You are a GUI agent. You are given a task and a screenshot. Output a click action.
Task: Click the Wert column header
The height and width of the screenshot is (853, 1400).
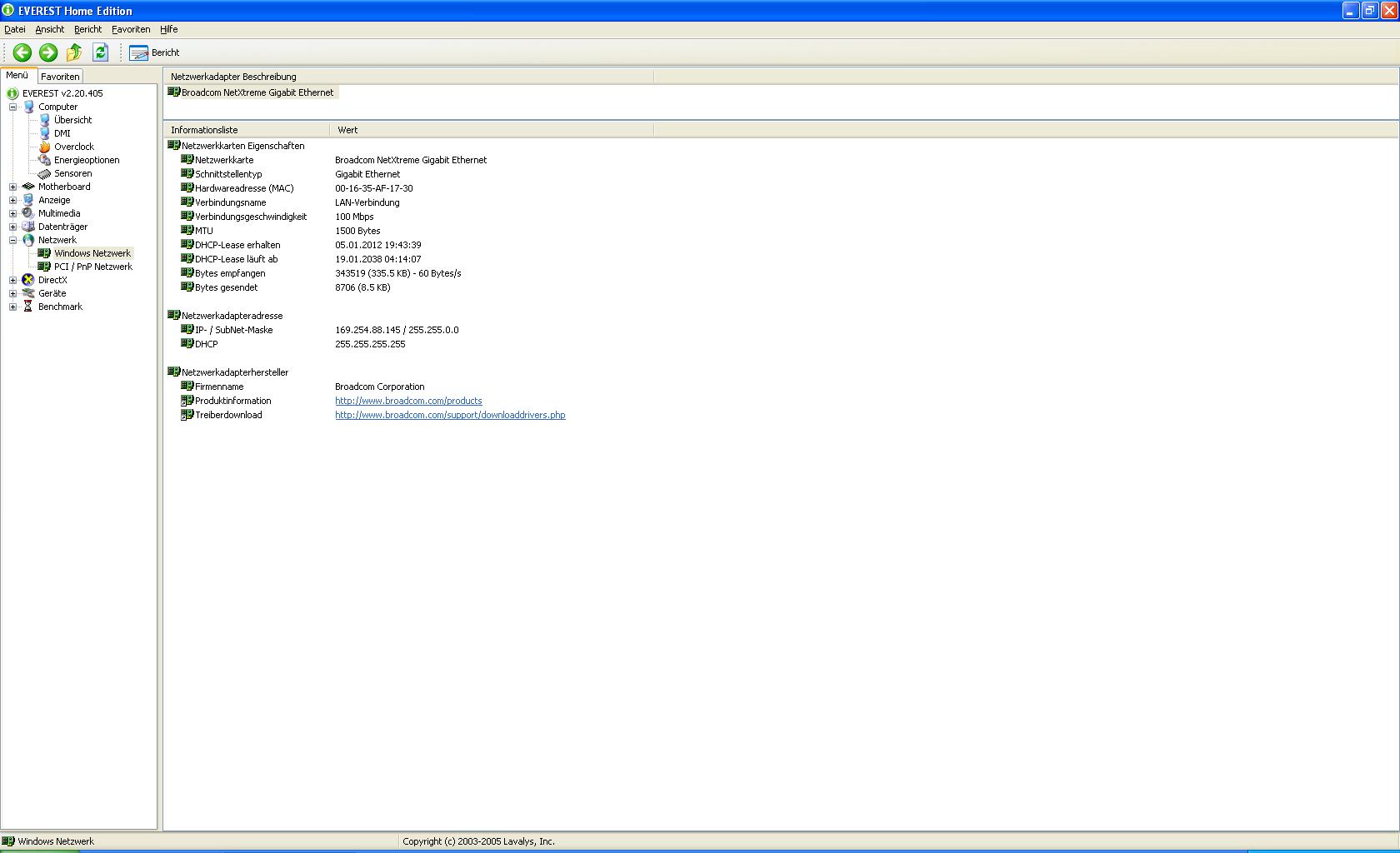(x=492, y=130)
